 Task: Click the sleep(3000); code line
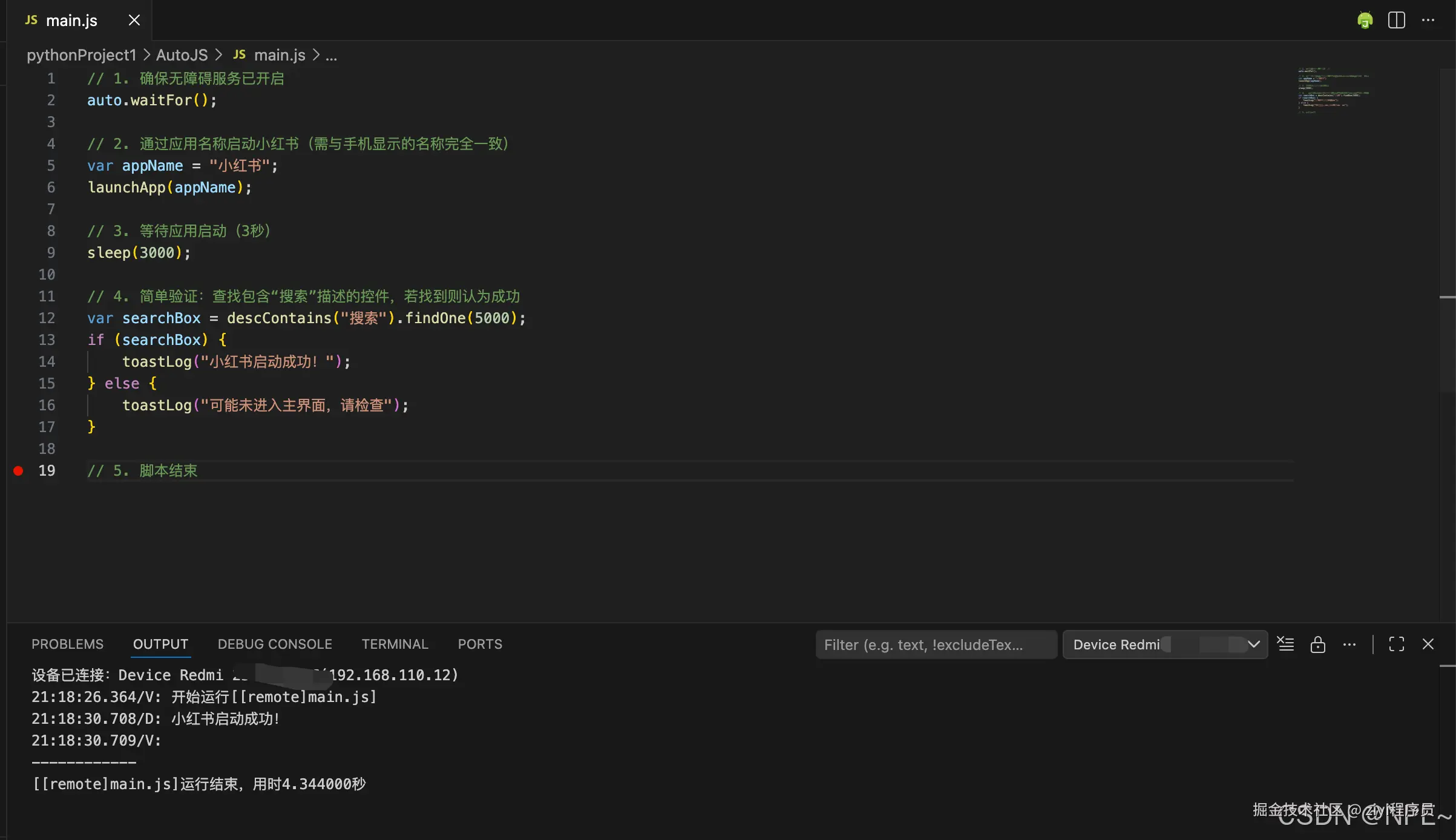[139, 252]
